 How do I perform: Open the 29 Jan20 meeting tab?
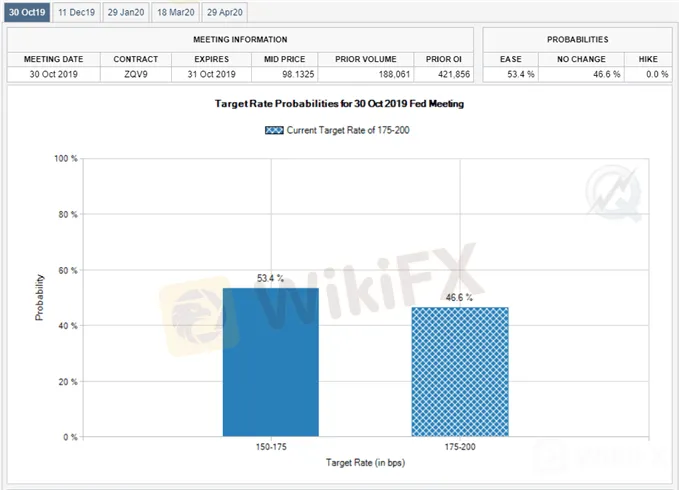(x=125, y=13)
